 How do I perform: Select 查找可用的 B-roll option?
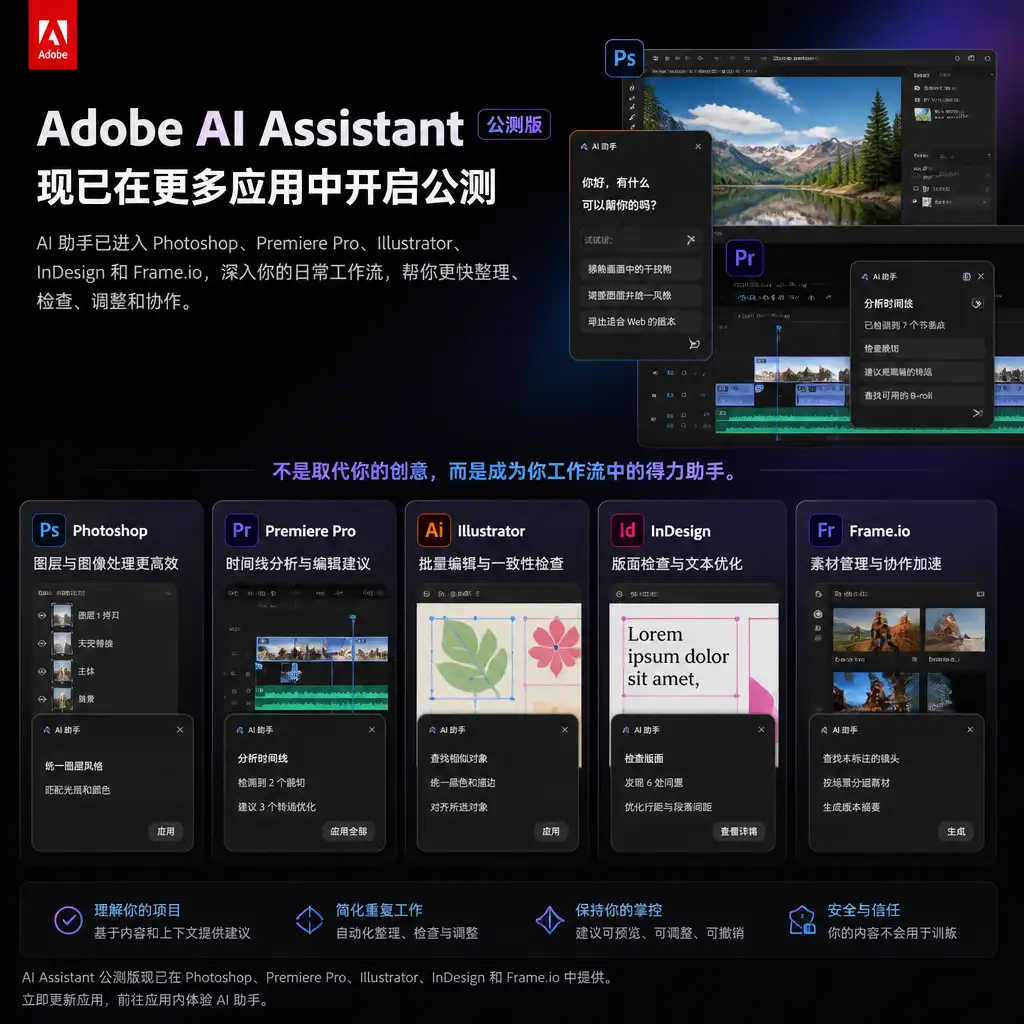pyautogui.click(x=921, y=396)
